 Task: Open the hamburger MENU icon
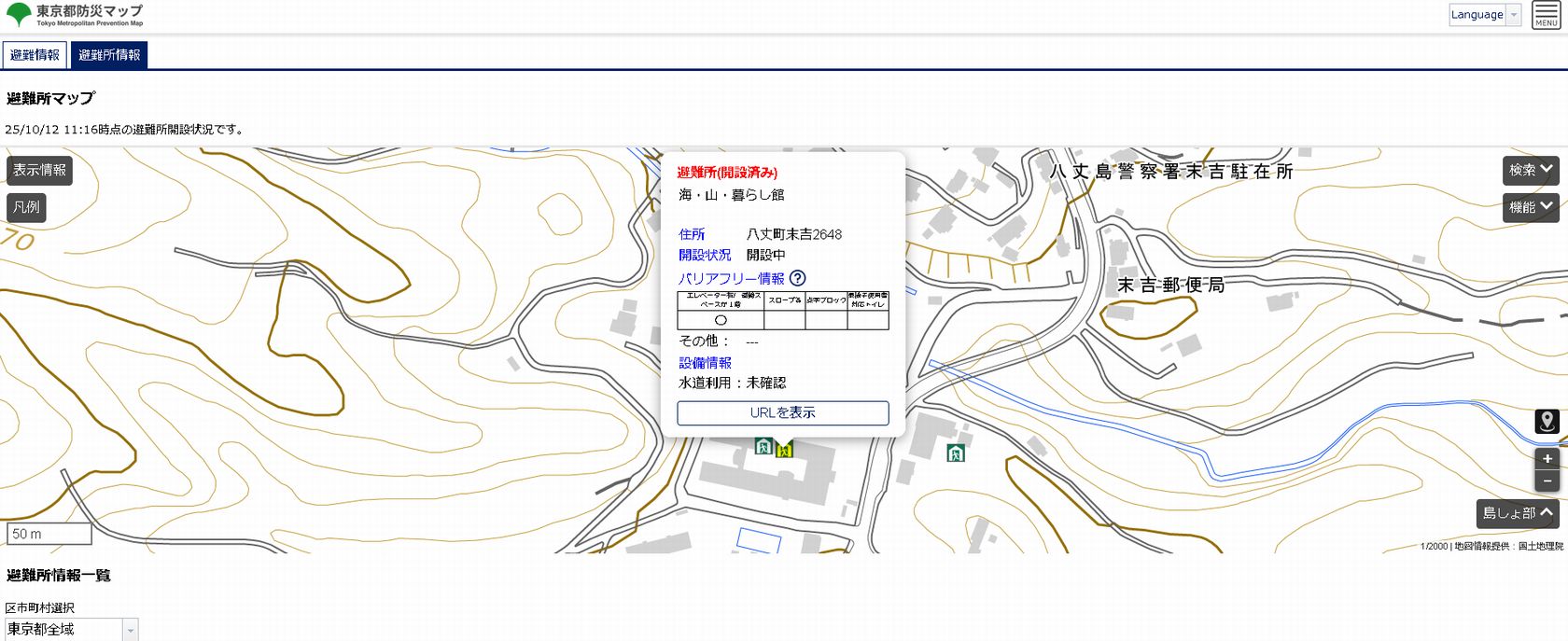[x=1546, y=15]
